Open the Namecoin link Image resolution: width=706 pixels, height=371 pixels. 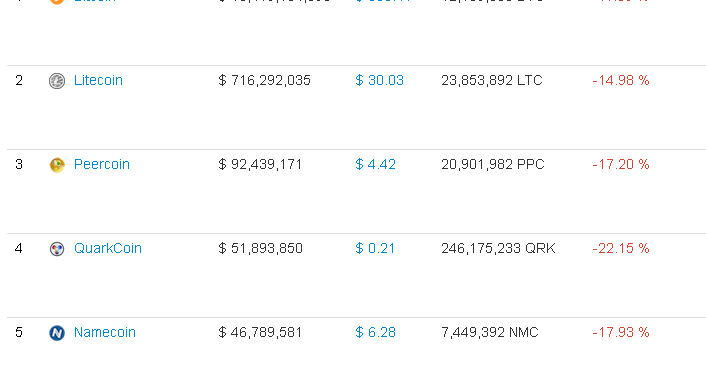coord(104,332)
